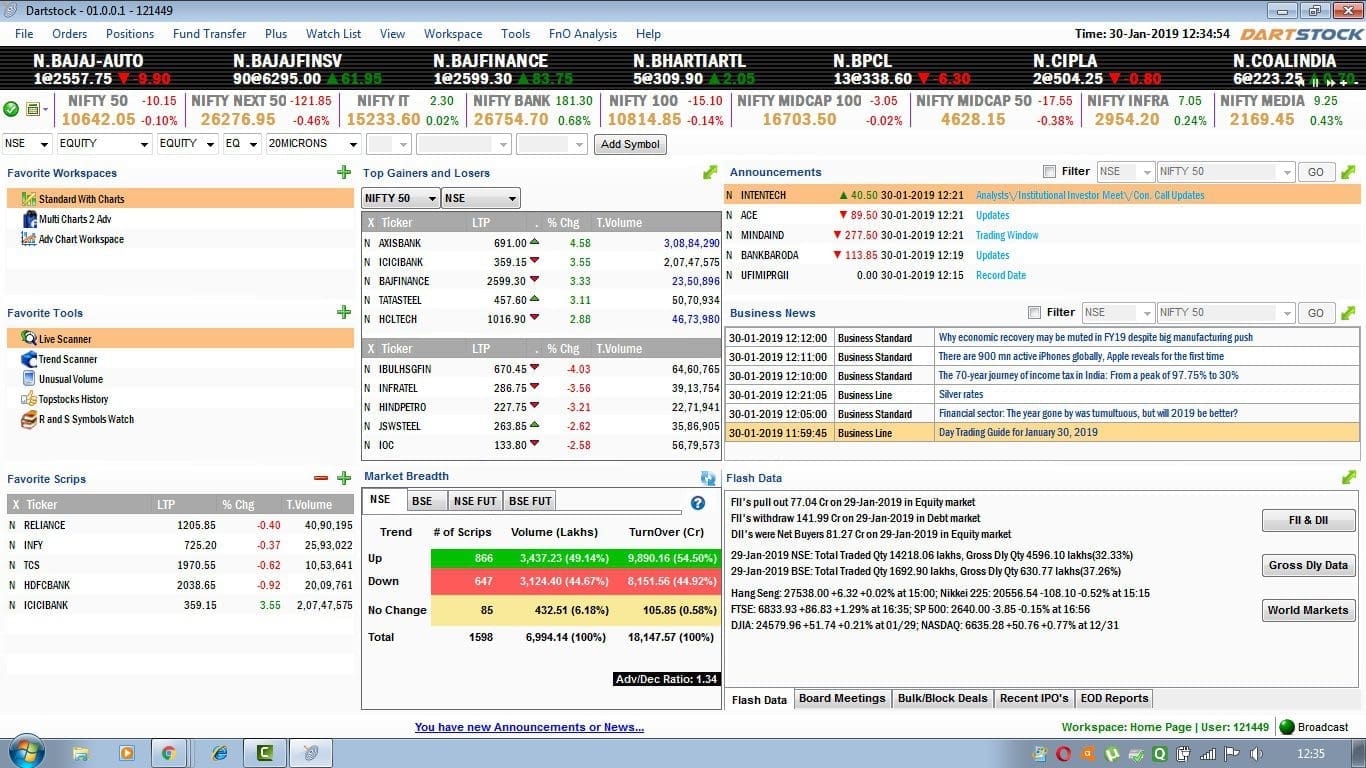1366x768 pixels.
Task: Open the Fund Transfer menu
Action: pos(209,33)
